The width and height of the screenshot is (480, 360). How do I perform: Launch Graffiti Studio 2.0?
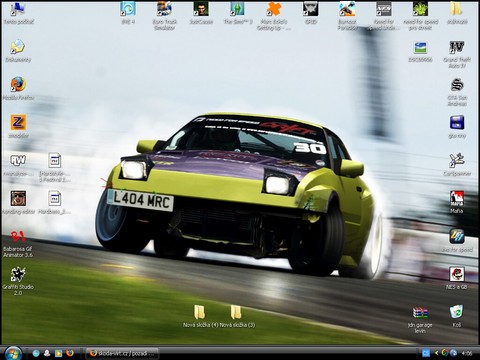tap(18, 274)
